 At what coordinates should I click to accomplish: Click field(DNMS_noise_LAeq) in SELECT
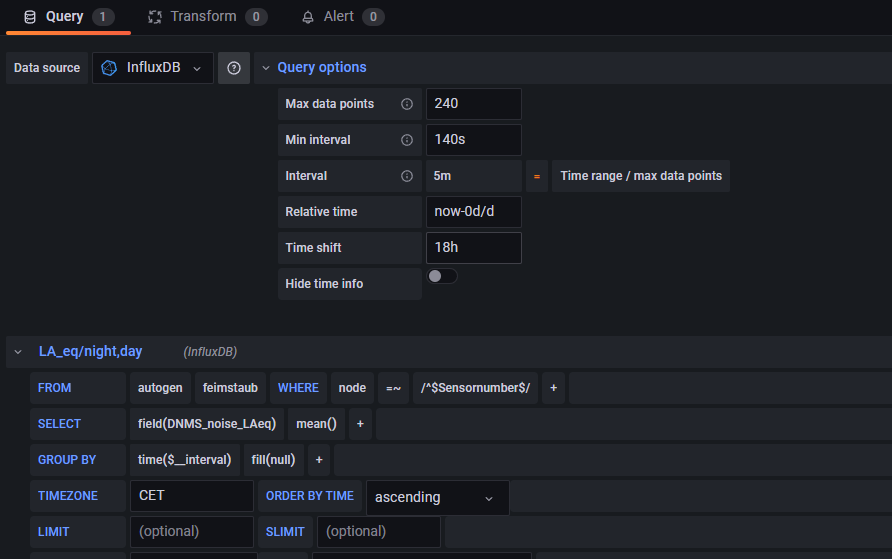tap(207, 424)
